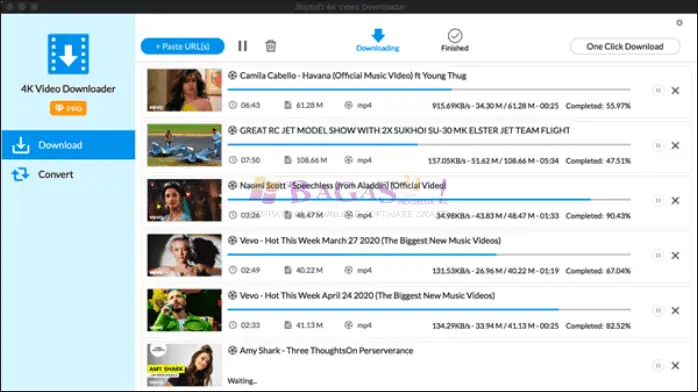Click the clock duration icon beside 02:33

pos(232,325)
